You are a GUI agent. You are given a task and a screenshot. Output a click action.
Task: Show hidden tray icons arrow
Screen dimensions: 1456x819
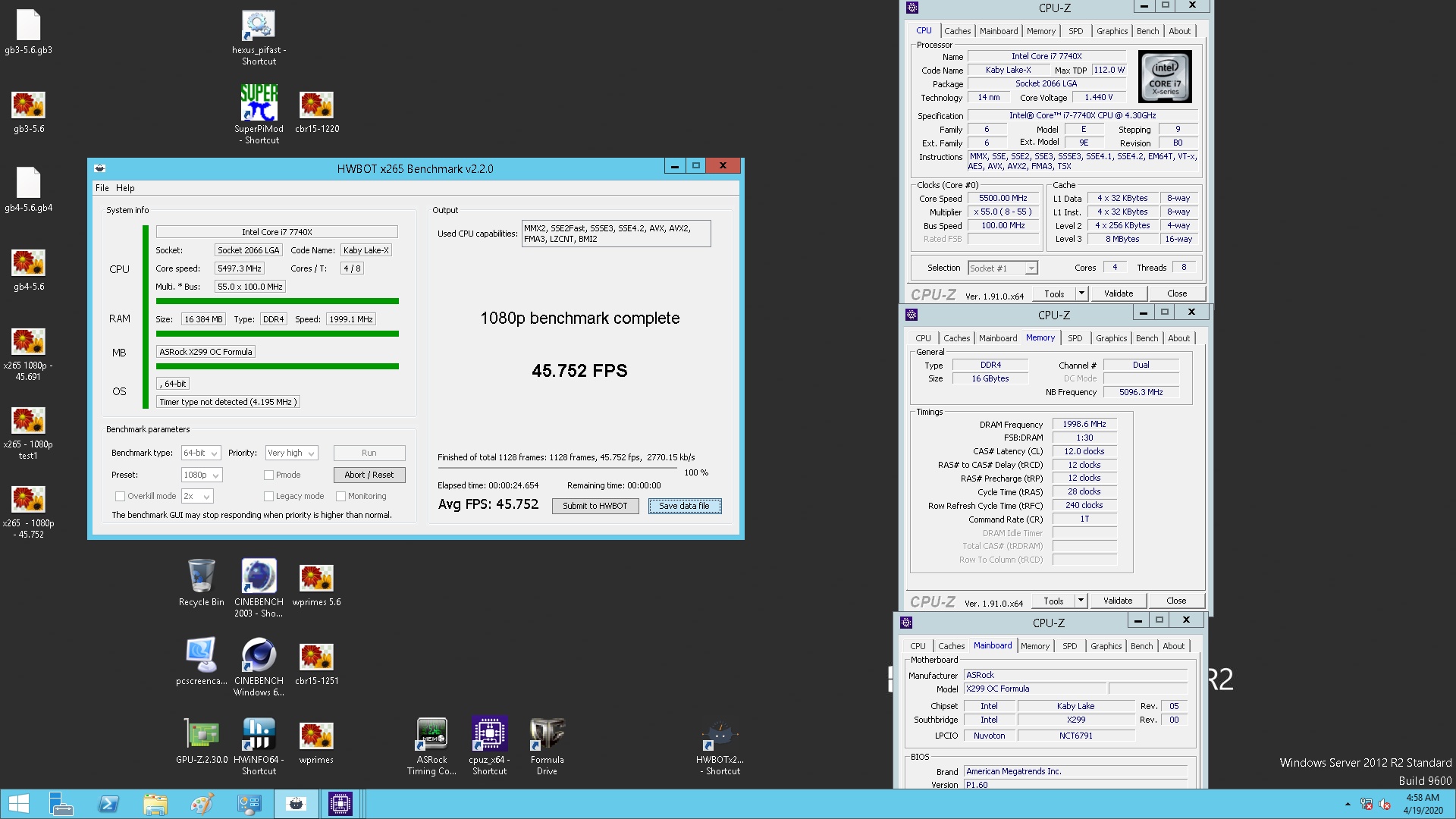1348,804
